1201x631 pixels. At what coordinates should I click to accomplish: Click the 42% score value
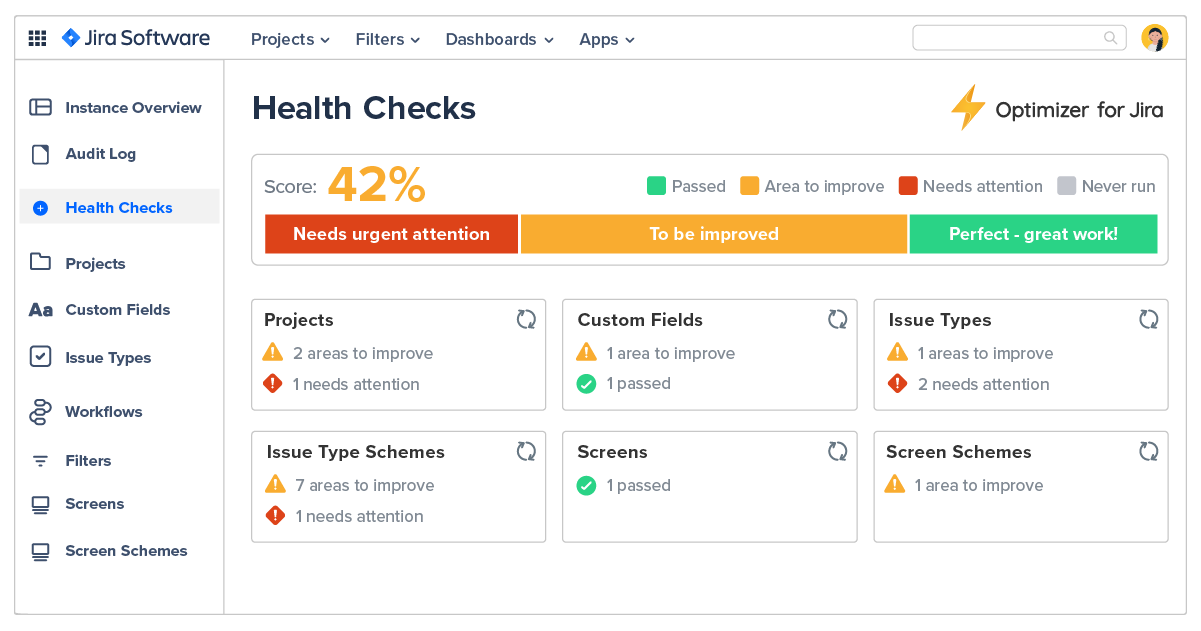(377, 185)
